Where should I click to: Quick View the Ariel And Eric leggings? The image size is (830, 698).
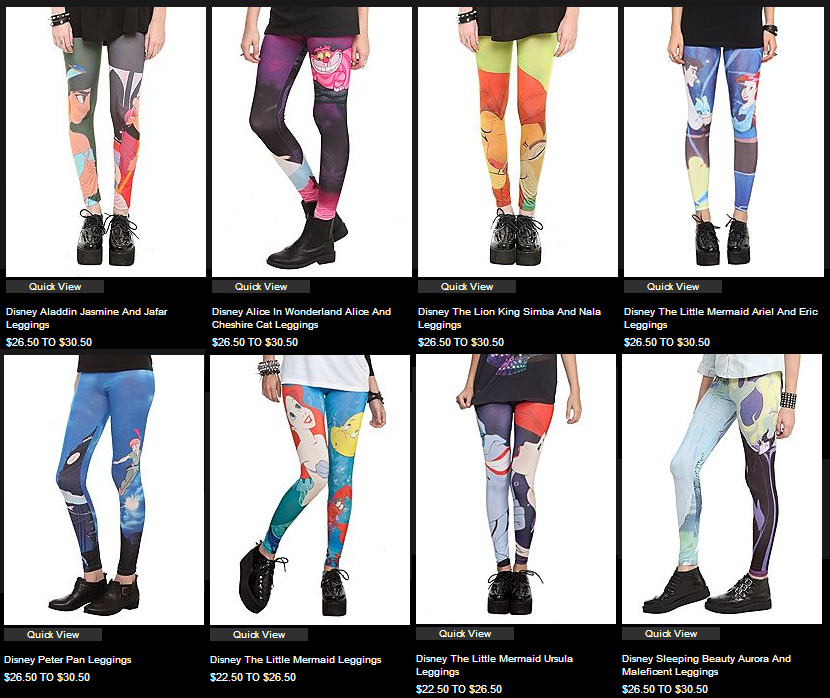(x=672, y=287)
